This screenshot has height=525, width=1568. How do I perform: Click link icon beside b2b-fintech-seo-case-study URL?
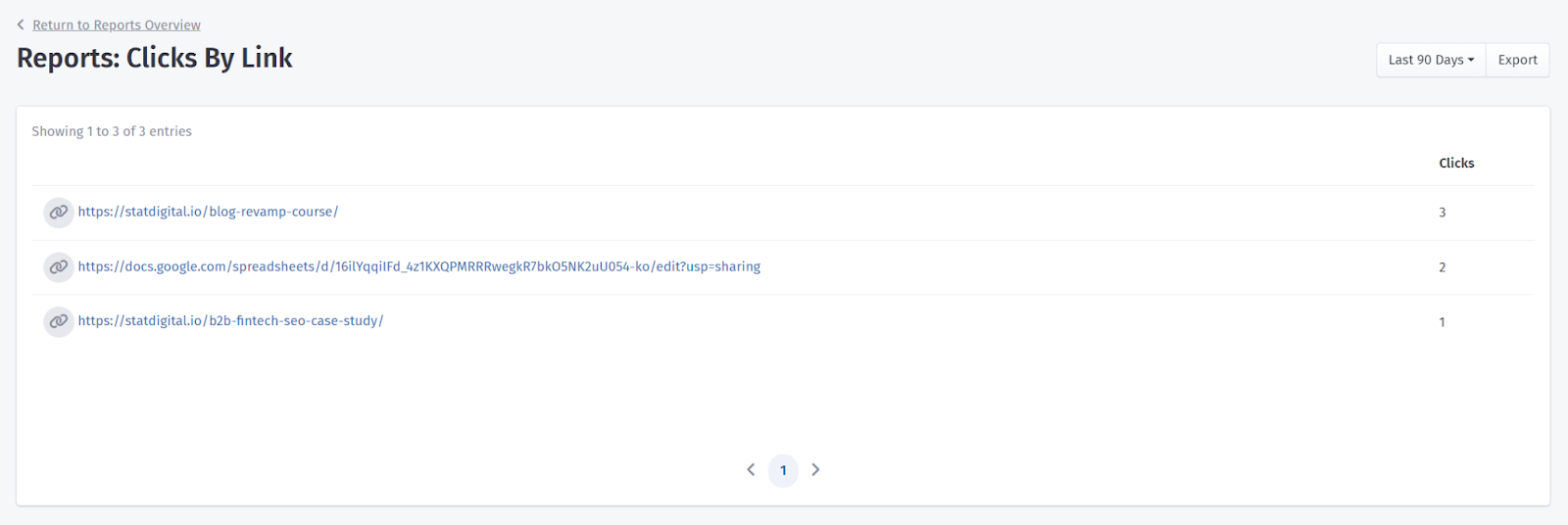(59, 321)
